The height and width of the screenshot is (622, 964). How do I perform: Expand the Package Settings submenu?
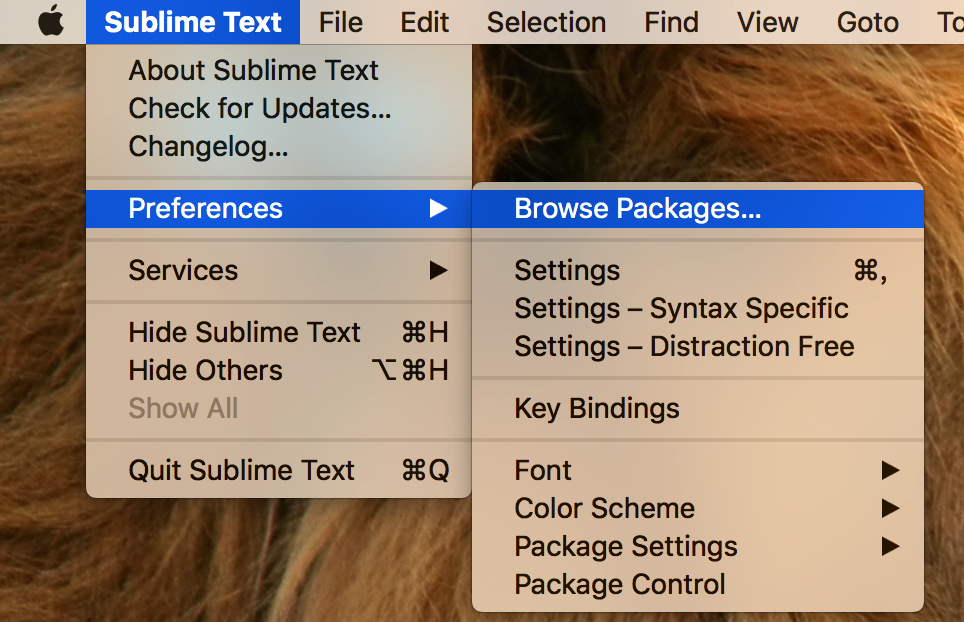pos(698,546)
